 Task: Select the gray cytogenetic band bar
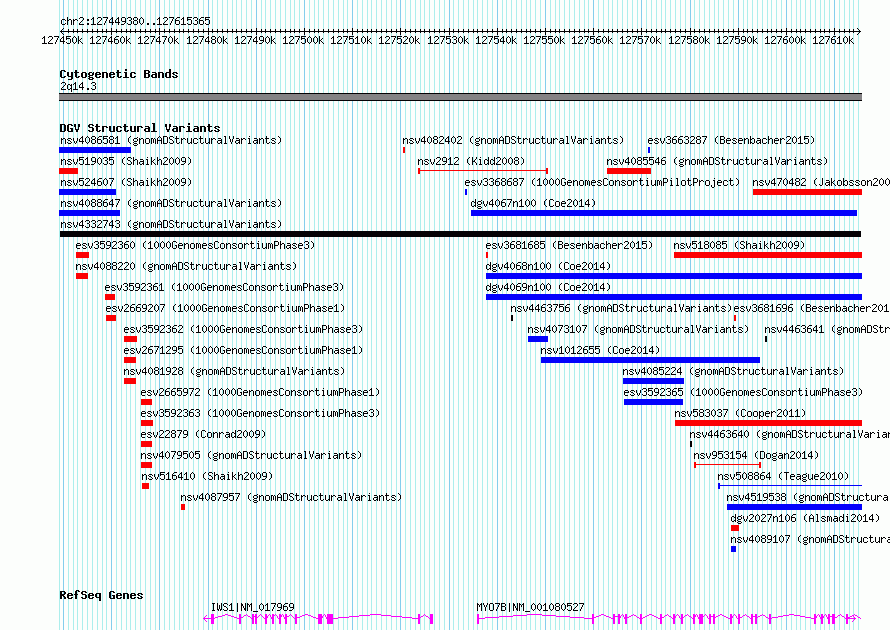point(460,97)
